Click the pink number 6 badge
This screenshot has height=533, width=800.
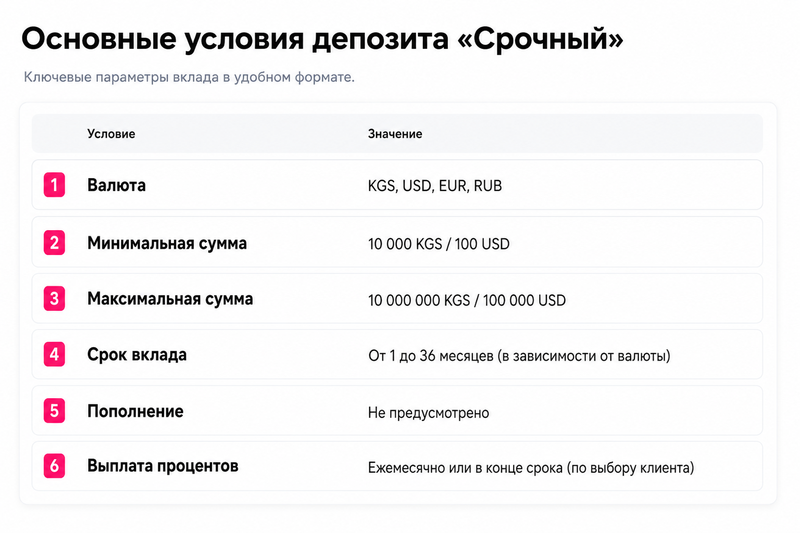(x=54, y=466)
